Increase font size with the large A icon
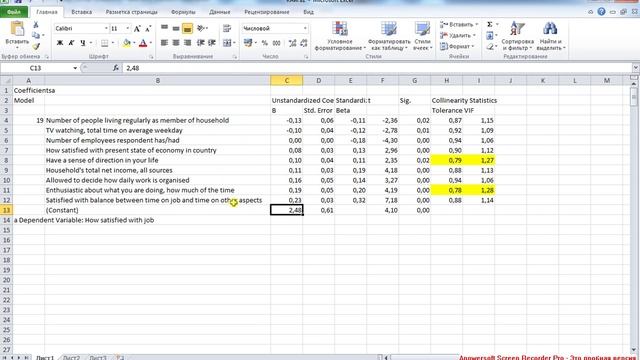The height and width of the screenshot is (360, 640). pos(137,29)
